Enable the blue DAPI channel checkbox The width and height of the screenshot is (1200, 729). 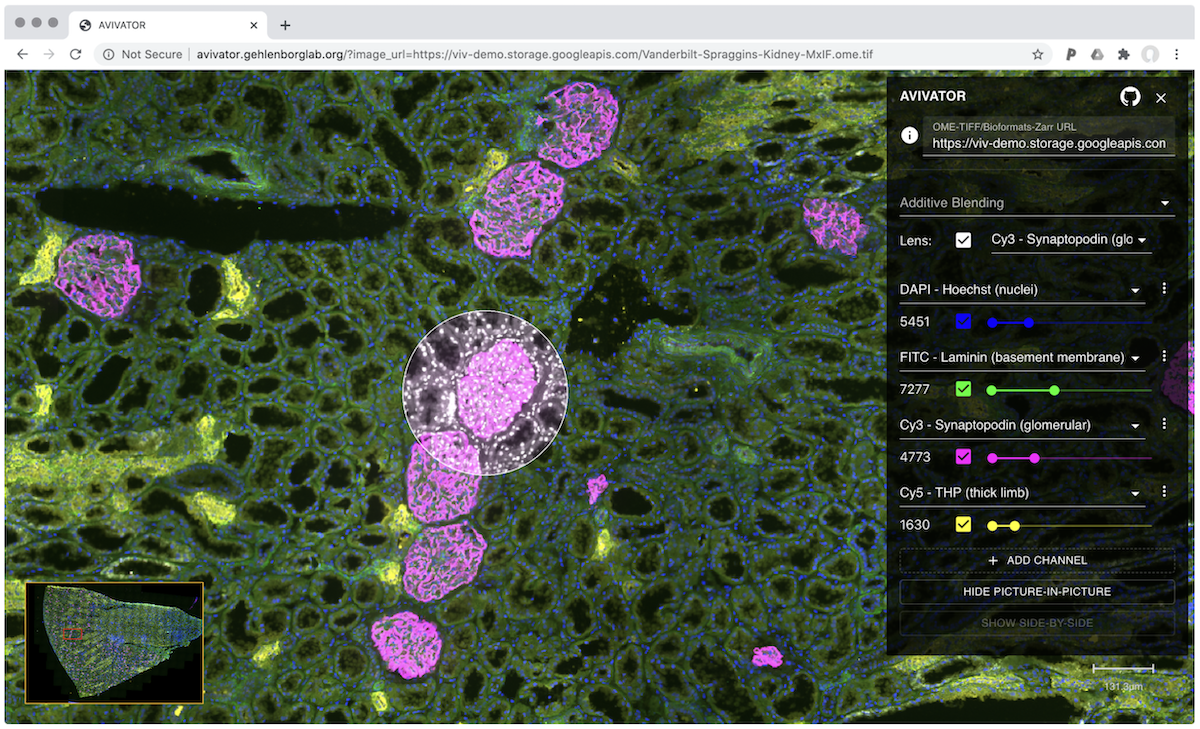(x=963, y=322)
